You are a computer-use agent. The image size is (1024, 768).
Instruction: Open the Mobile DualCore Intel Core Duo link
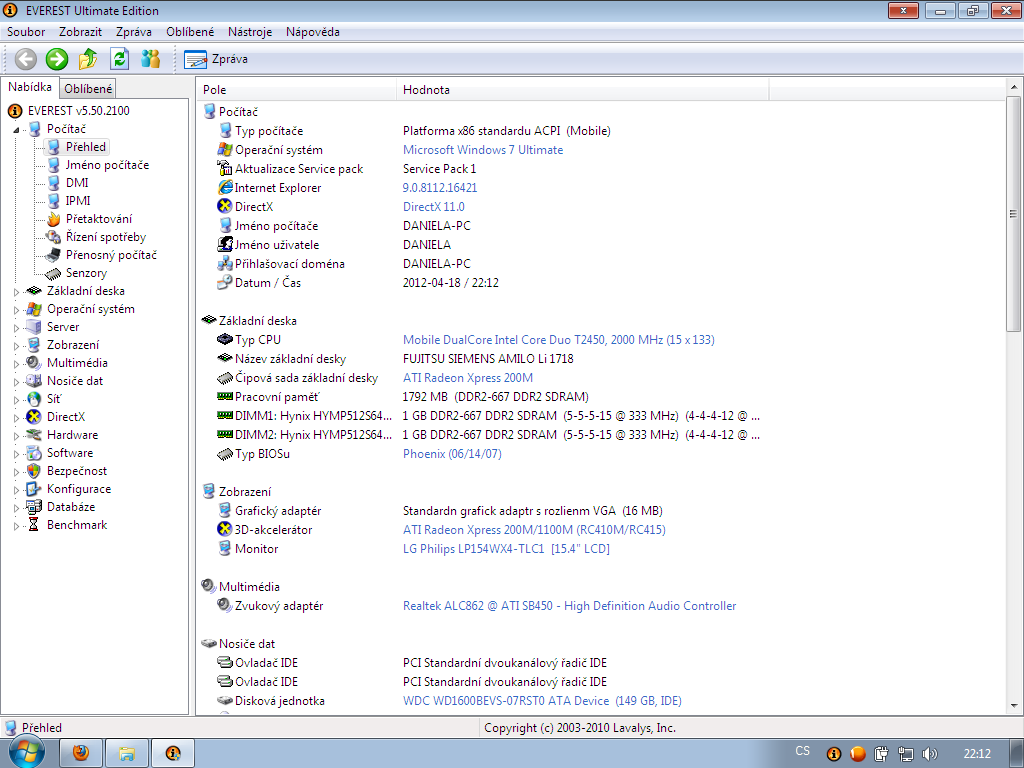coord(558,340)
